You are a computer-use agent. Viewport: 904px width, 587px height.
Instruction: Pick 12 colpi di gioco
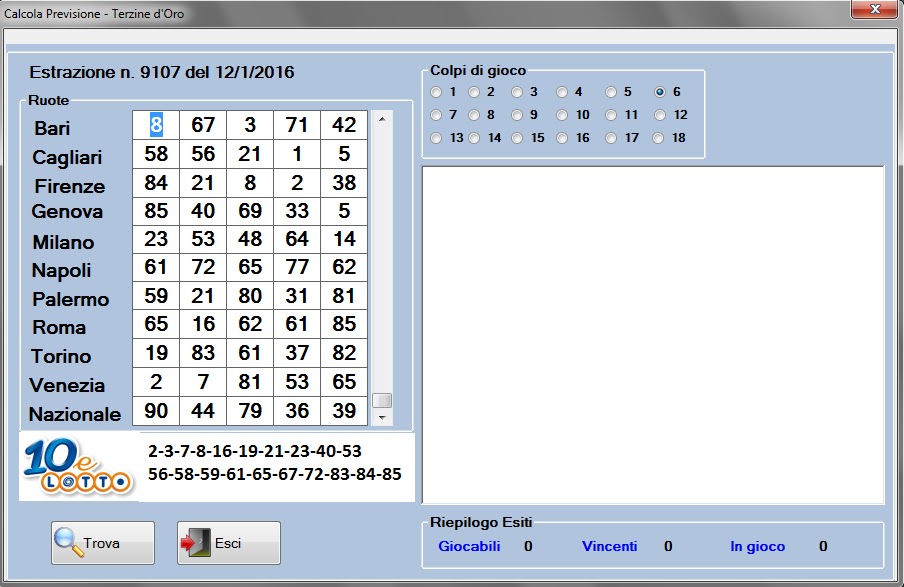pyautogui.click(x=660, y=115)
